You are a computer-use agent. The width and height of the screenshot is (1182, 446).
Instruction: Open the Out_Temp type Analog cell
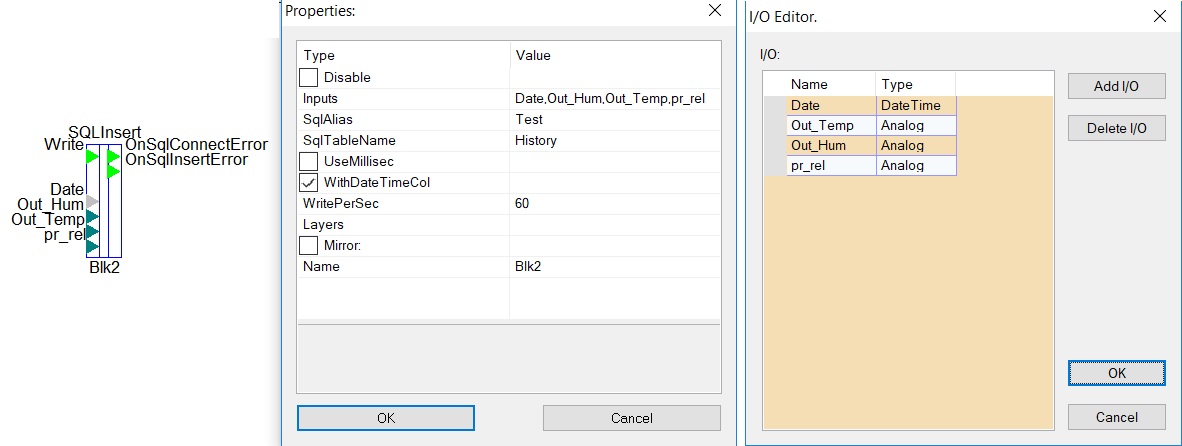(916, 125)
